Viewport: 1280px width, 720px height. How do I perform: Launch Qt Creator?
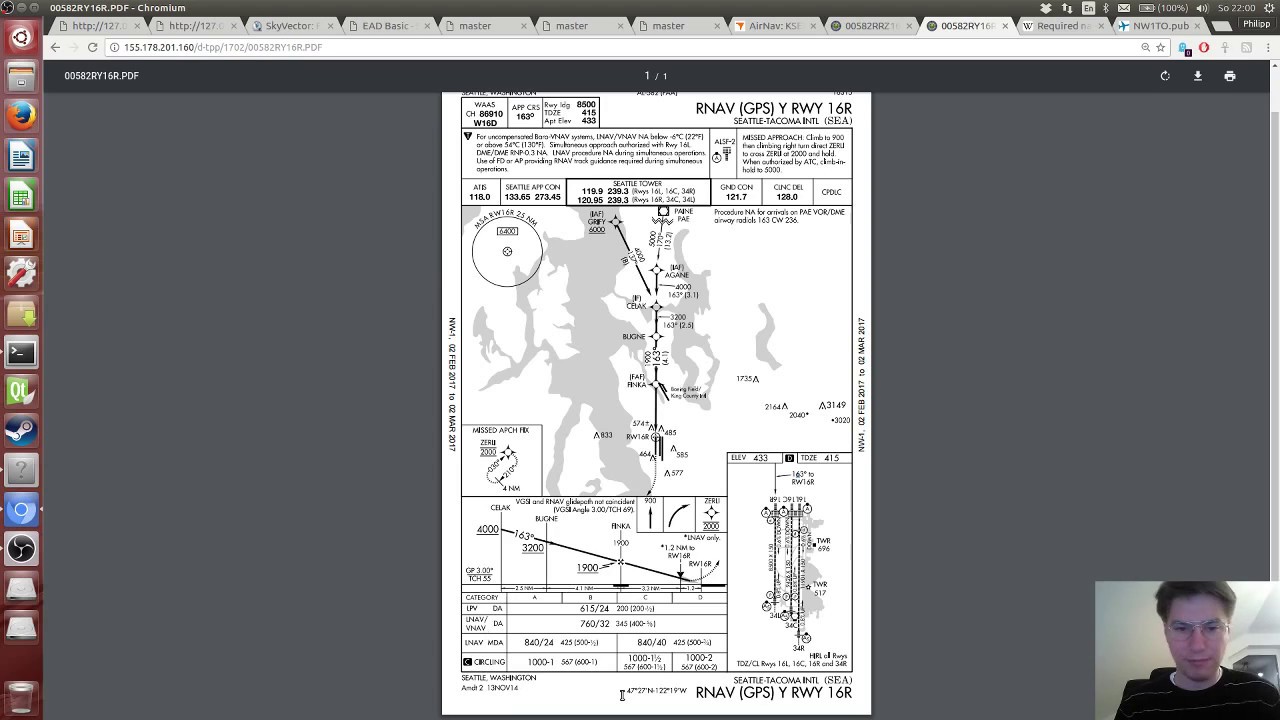pos(21,391)
